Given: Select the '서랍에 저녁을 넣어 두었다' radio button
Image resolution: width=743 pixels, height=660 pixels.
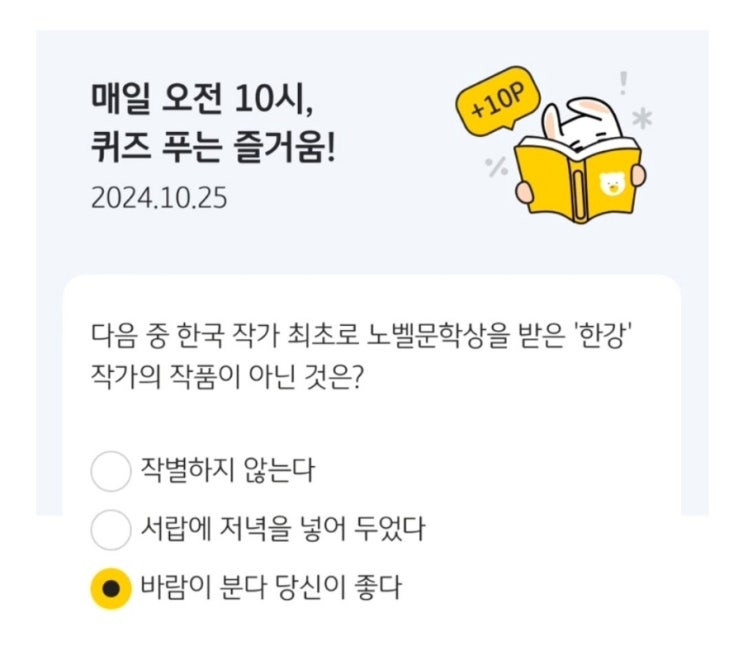Looking at the screenshot, I should point(111,530).
